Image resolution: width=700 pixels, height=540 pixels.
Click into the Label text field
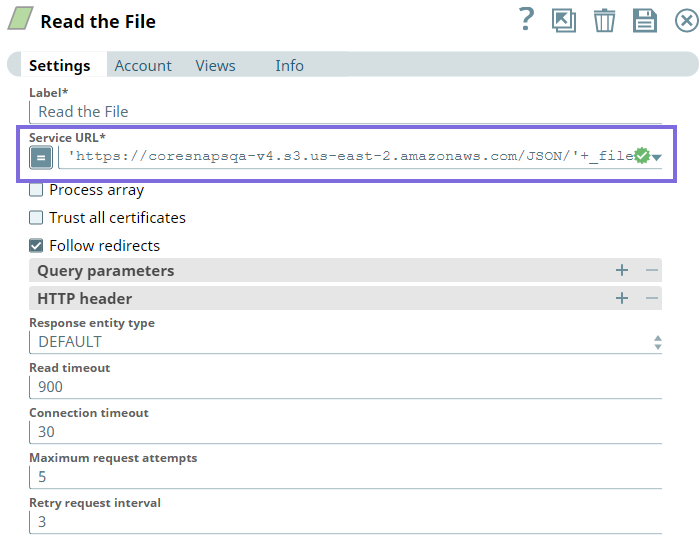pos(344,112)
